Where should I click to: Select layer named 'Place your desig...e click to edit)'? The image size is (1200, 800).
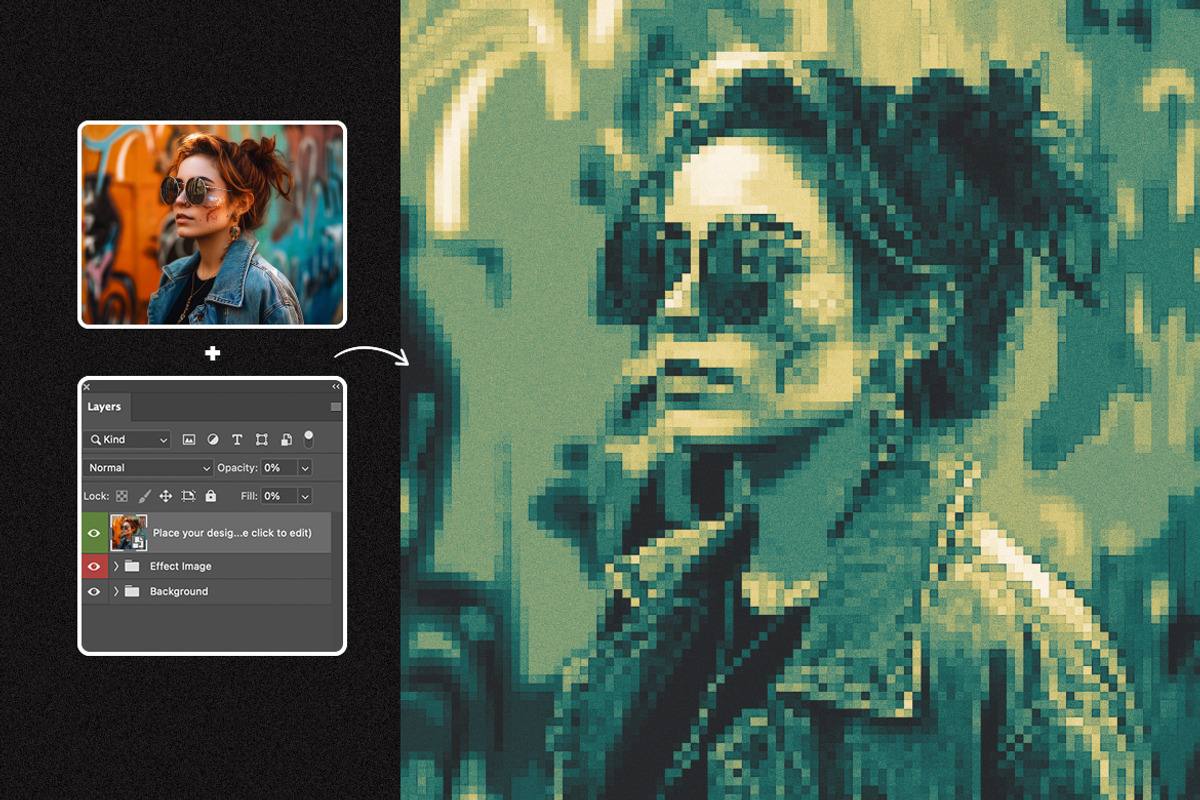click(232, 533)
